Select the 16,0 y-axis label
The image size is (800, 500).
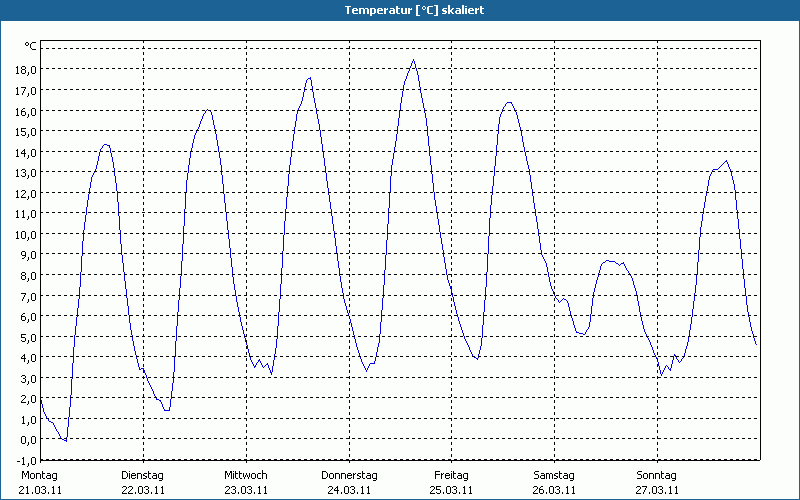(26, 111)
